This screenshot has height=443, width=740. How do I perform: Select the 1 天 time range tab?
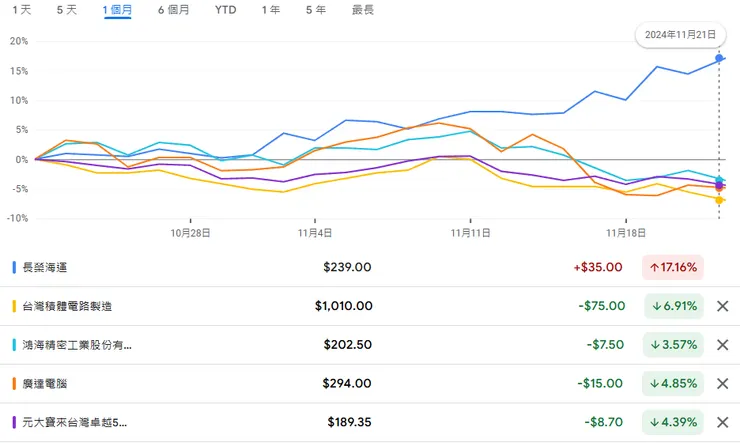click(x=20, y=9)
